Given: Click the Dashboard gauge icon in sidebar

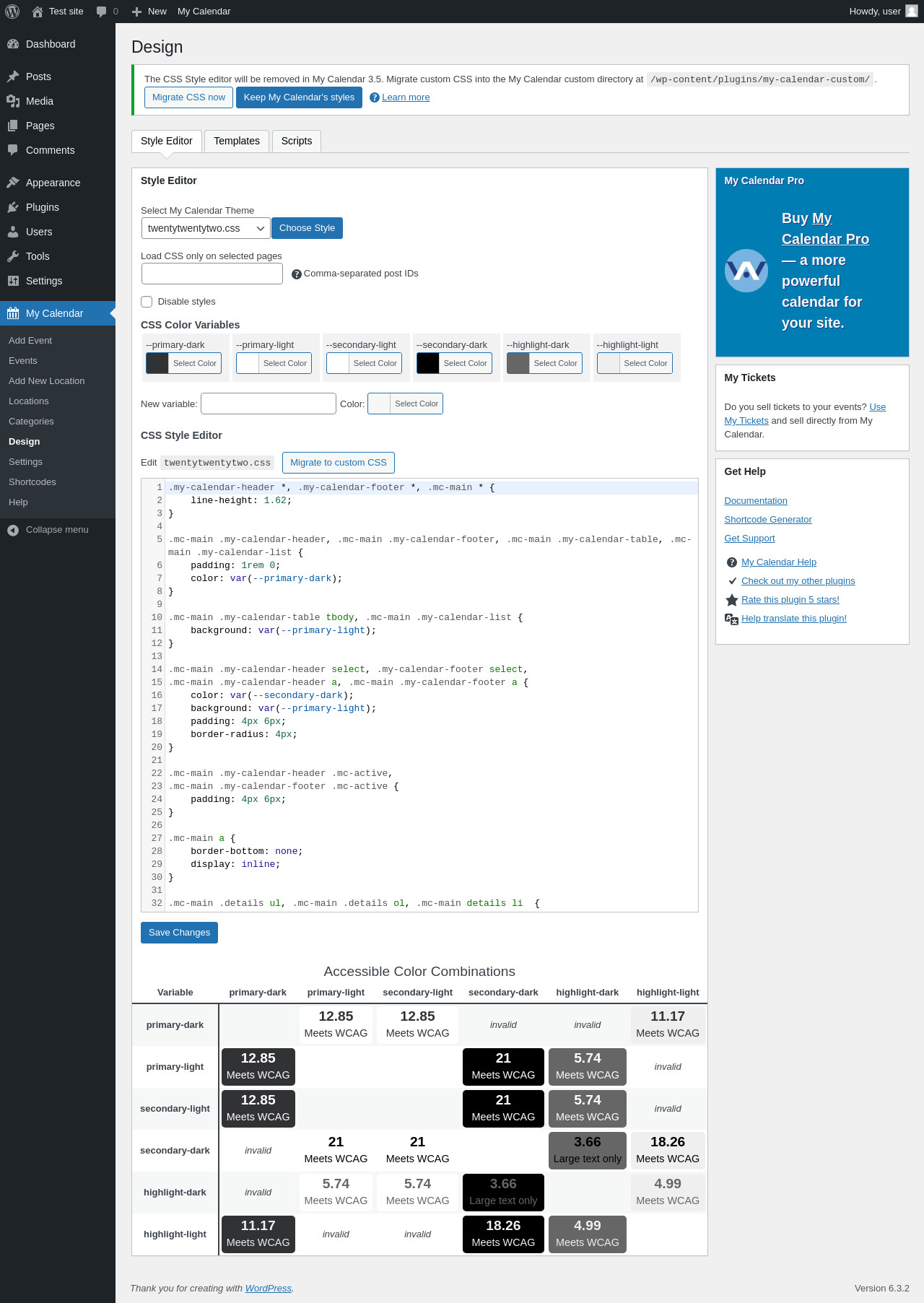Looking at the screenshot, I should point(13,44).
